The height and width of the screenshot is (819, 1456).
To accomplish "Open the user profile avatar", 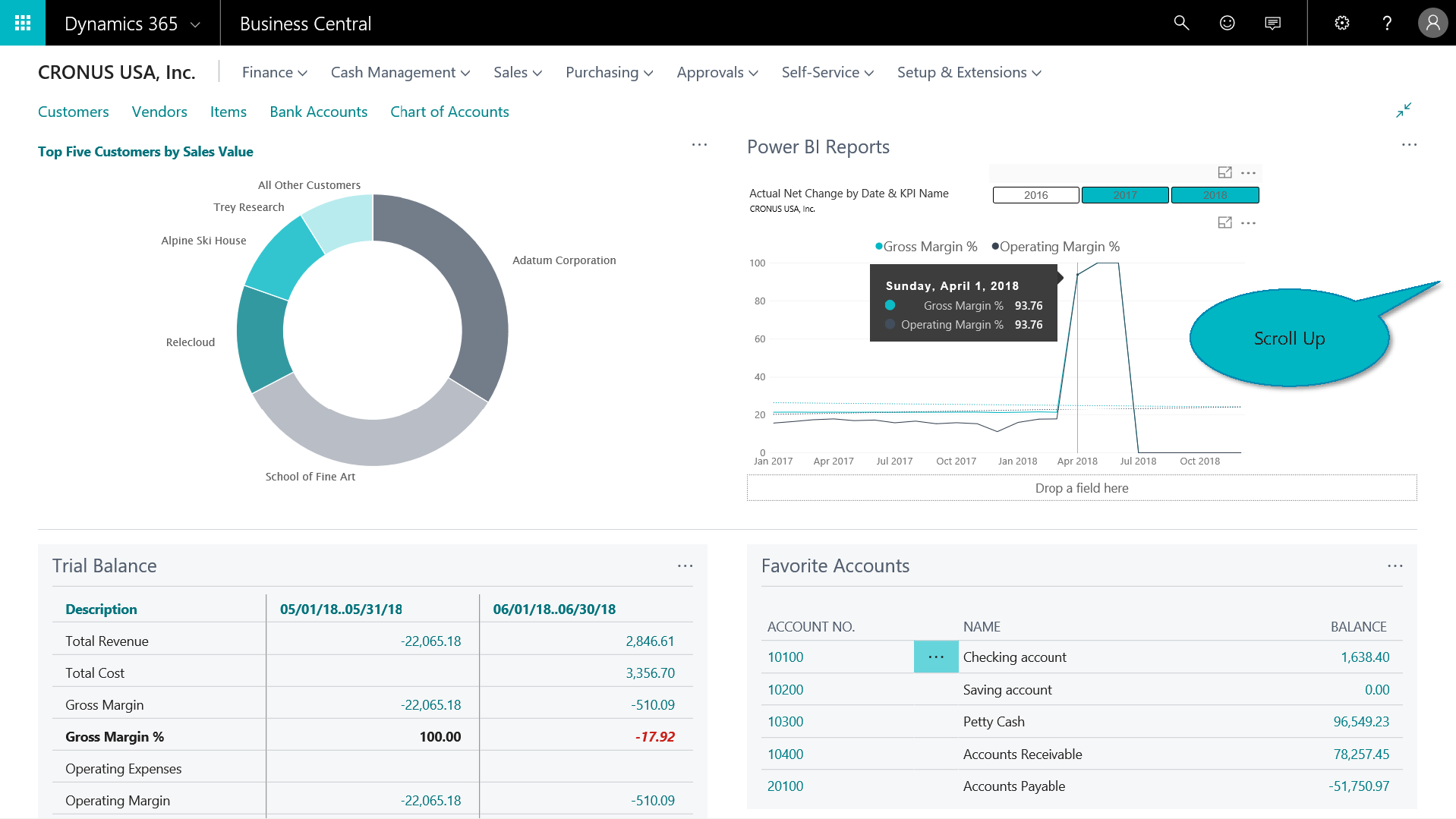I will (1432, 23).
